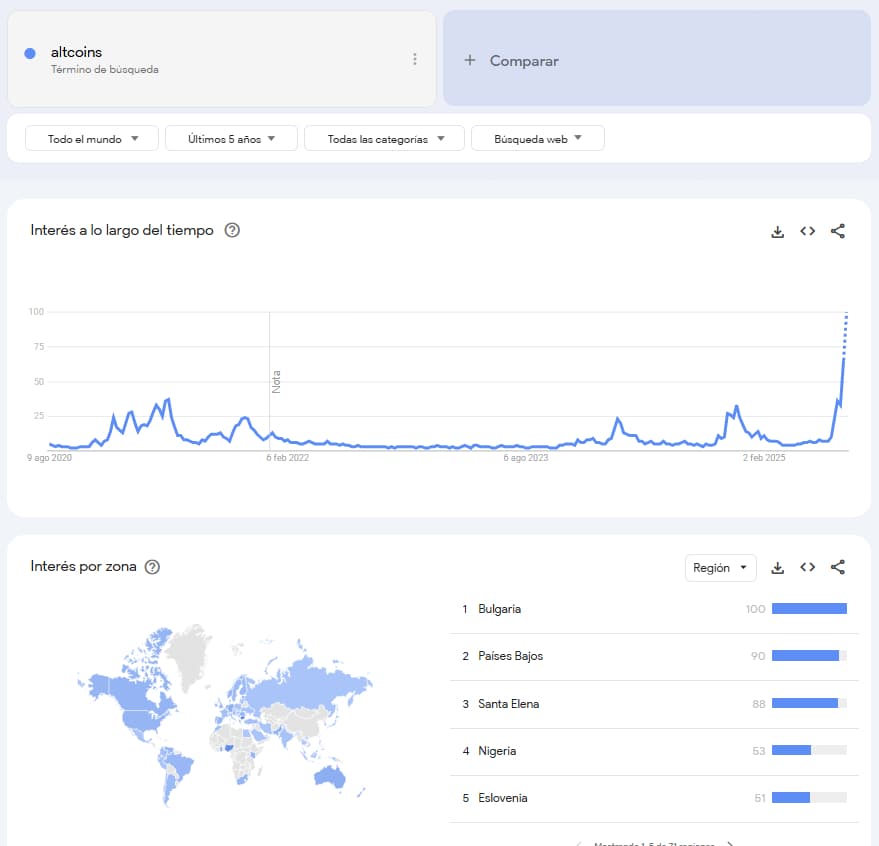Click the help icon beside Interés a lo largo del tiempo
The image size is (879, 846).
232,230
